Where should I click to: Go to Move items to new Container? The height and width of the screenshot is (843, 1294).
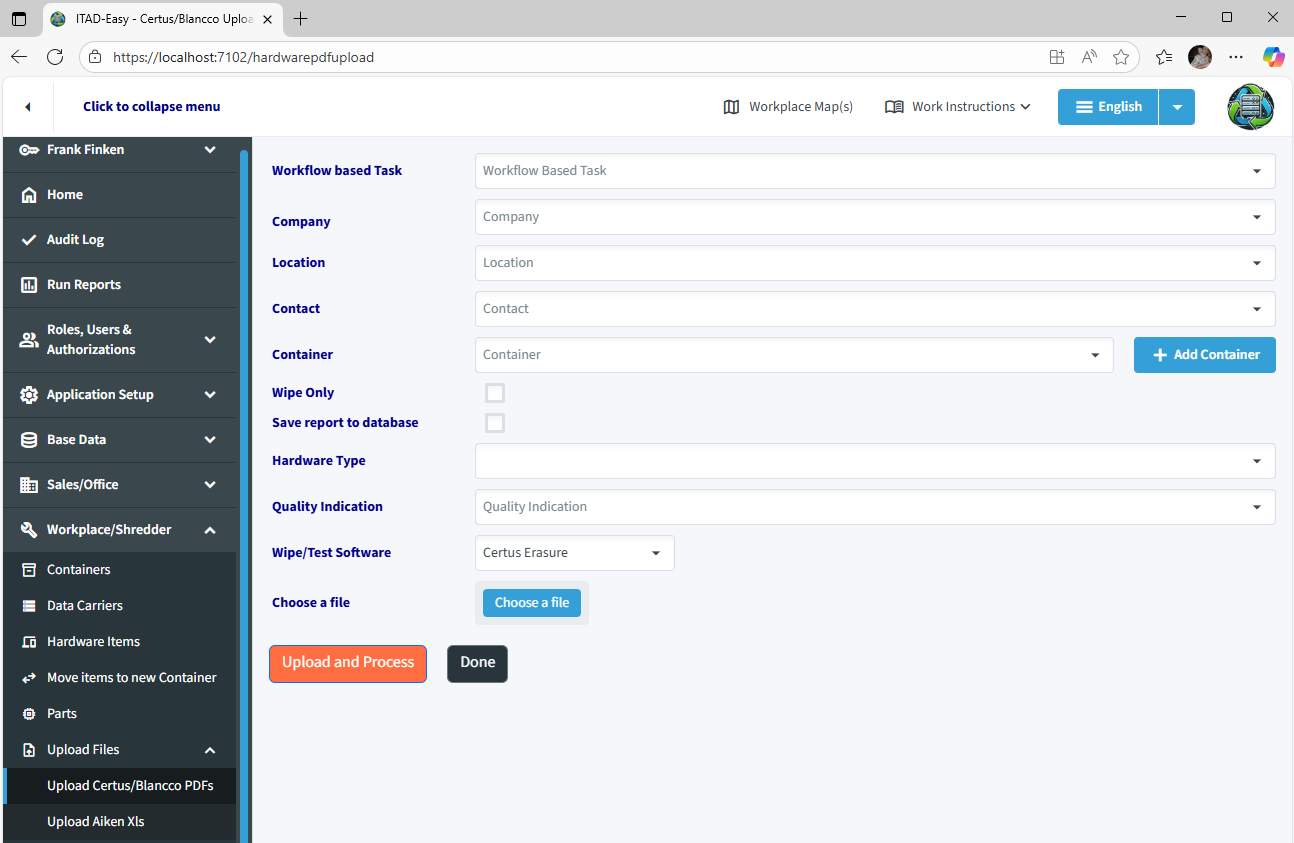[x=120, y=678]
